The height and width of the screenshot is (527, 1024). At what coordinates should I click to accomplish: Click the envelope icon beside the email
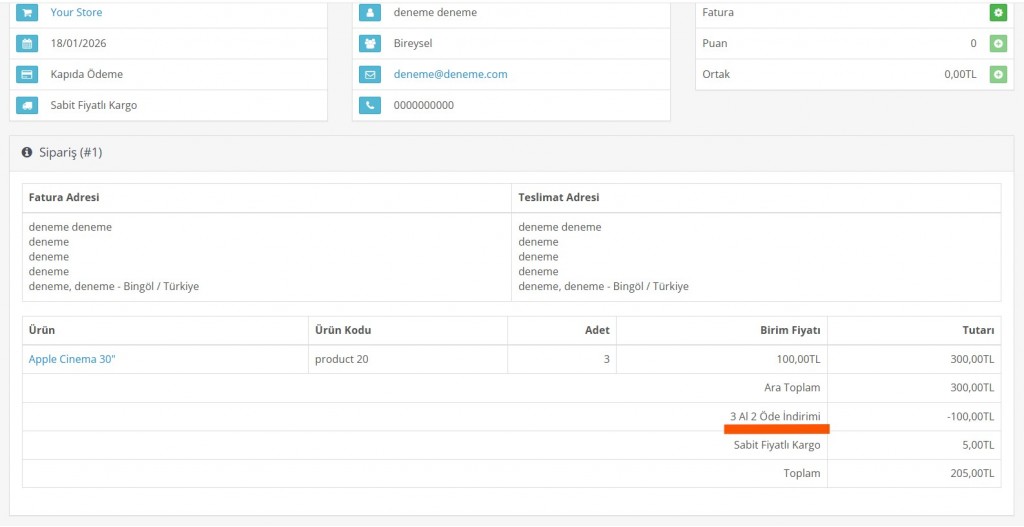370,75
